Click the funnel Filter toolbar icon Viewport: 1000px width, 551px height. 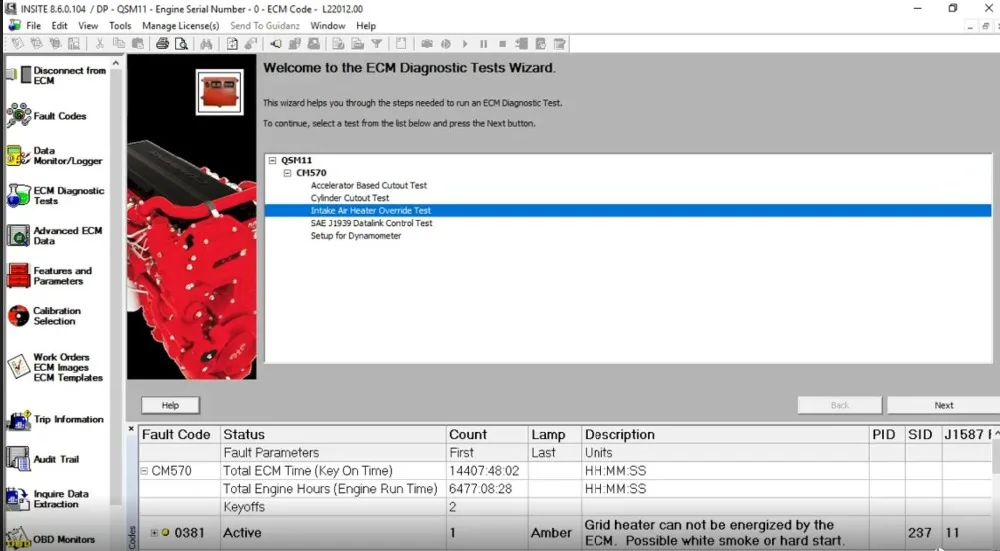click(377, 44)
